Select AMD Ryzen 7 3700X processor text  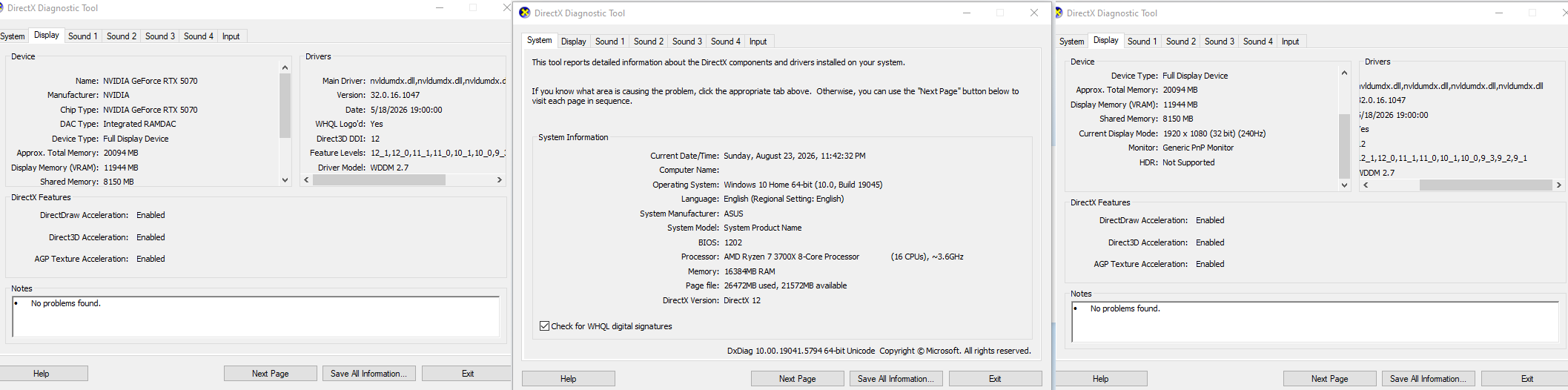pos(792,257)
